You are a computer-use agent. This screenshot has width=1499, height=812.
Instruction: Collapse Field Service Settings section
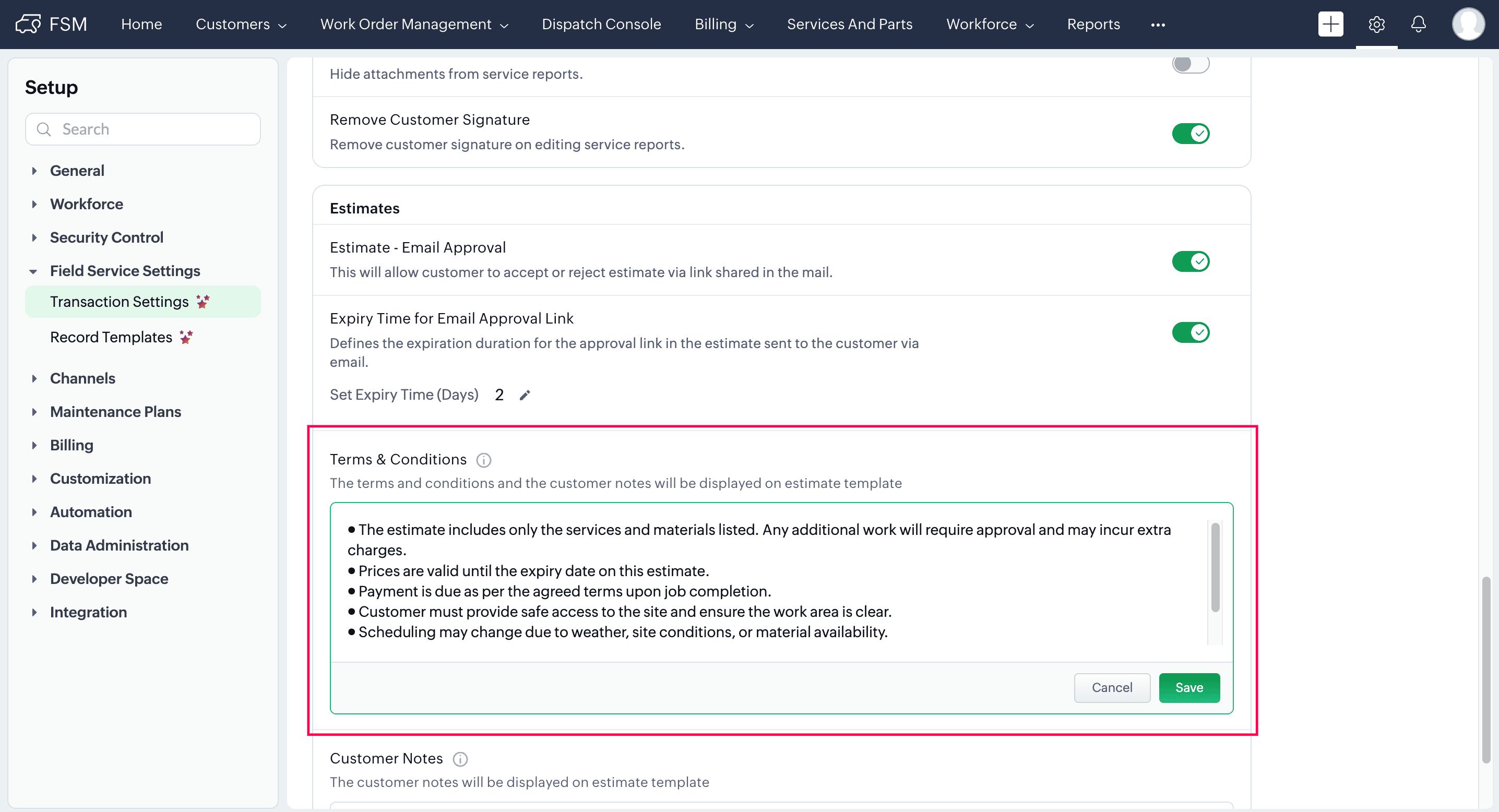pyautogui.click(x=125, y=270)
